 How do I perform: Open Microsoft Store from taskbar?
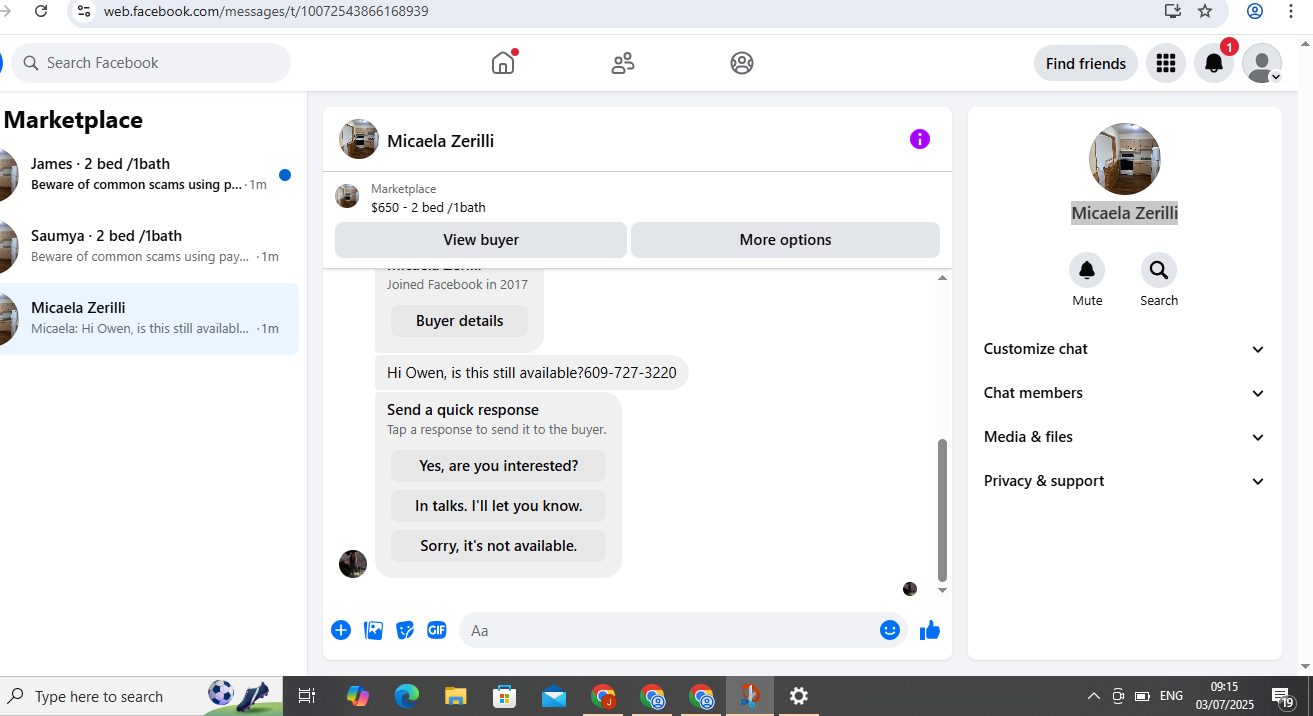click(505, 696)
